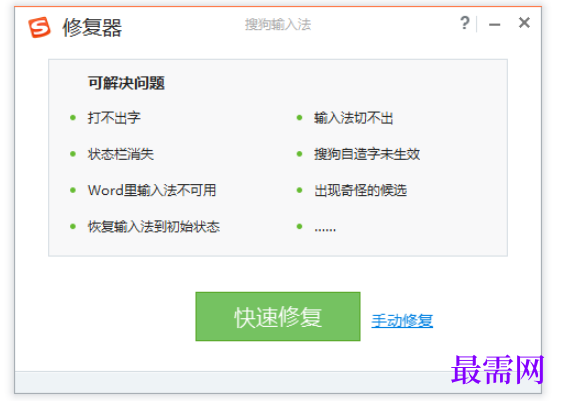
Task: Close the 修复器 dialog
Action: [524, 23]
